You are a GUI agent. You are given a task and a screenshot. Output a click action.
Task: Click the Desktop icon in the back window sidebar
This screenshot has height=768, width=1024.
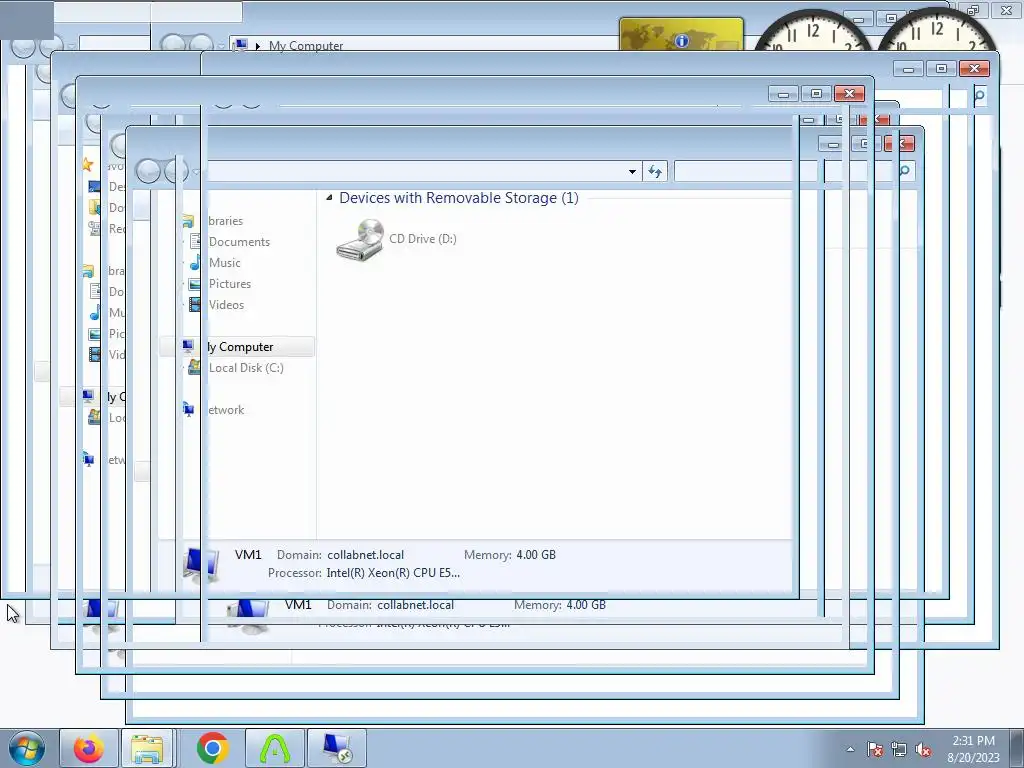pos(94,187)
